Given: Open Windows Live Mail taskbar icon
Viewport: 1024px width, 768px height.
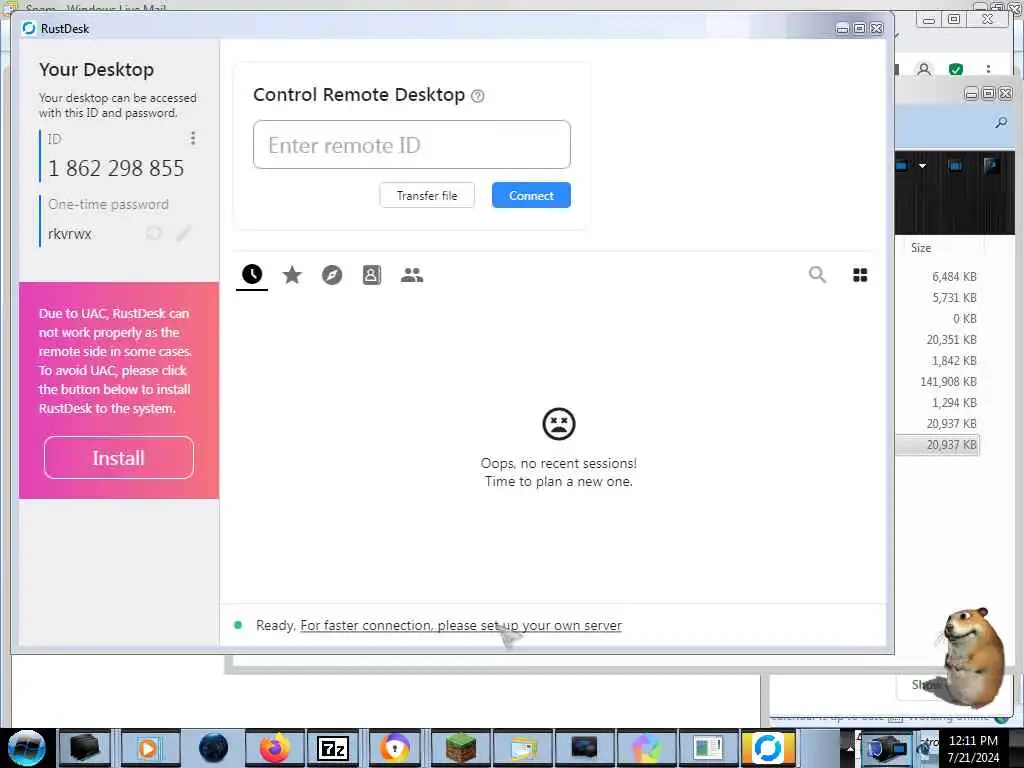Looking at the screenshot, I should point(524,748).
